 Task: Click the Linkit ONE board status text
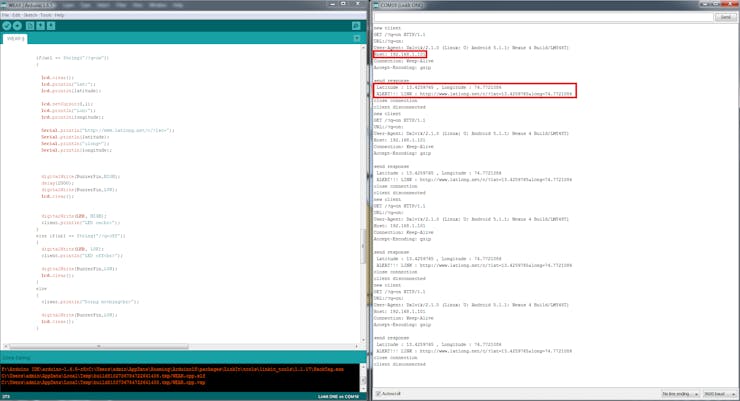pyautogui.click(x=338, y=397)
